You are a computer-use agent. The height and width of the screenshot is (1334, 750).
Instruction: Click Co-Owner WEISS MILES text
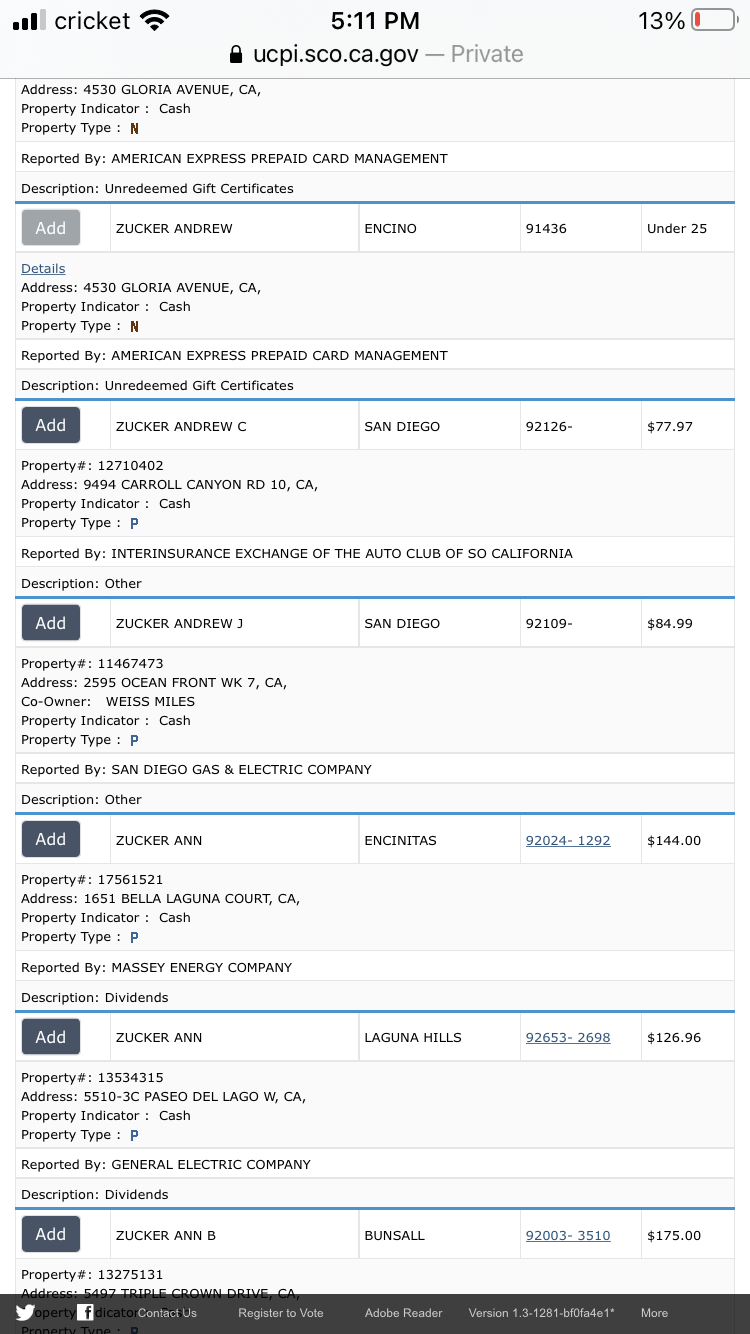click(x=108, y=701)
